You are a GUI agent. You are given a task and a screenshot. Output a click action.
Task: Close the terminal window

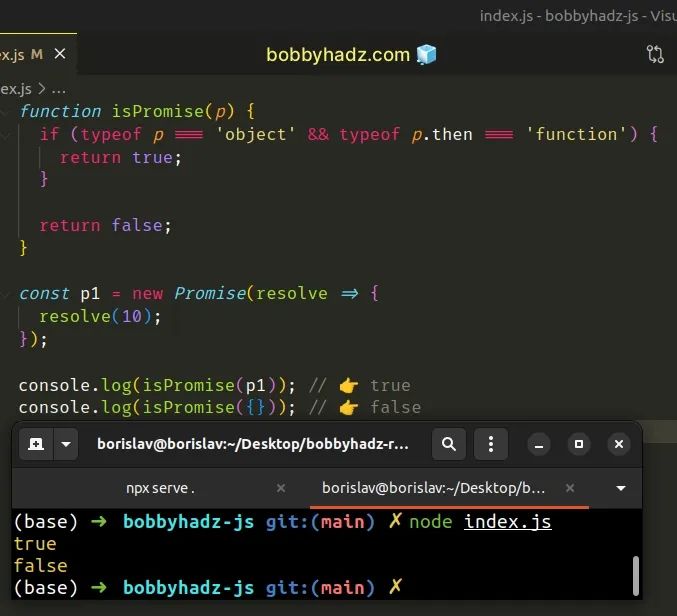(x=619, y=444)
